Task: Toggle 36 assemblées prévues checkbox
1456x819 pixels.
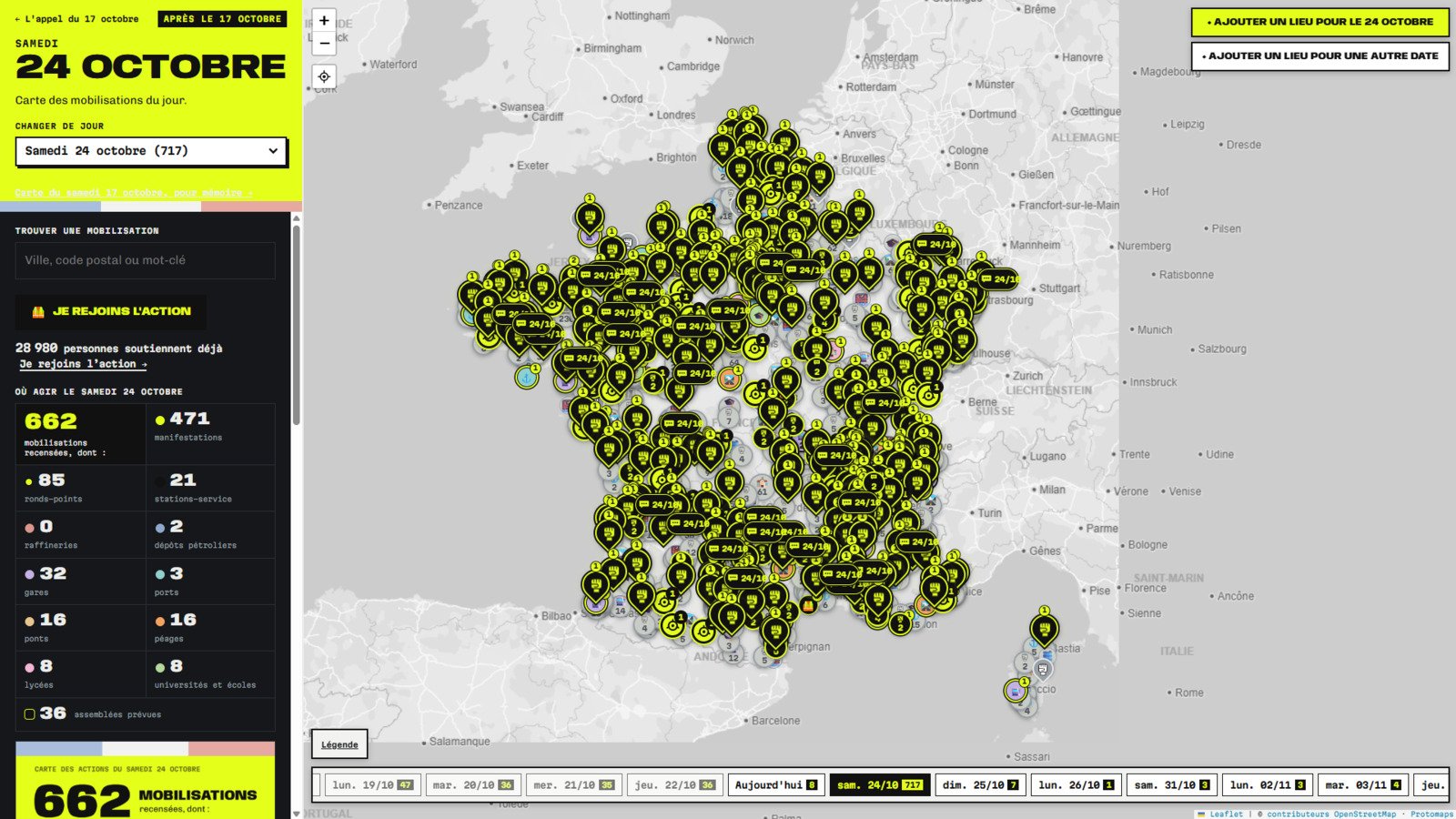Action: [x=29, y=714]
